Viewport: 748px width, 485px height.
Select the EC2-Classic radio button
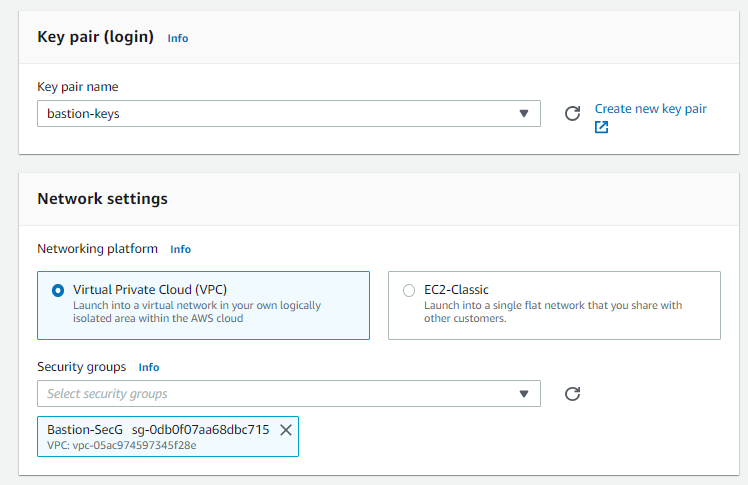click(x=409, y=290)
